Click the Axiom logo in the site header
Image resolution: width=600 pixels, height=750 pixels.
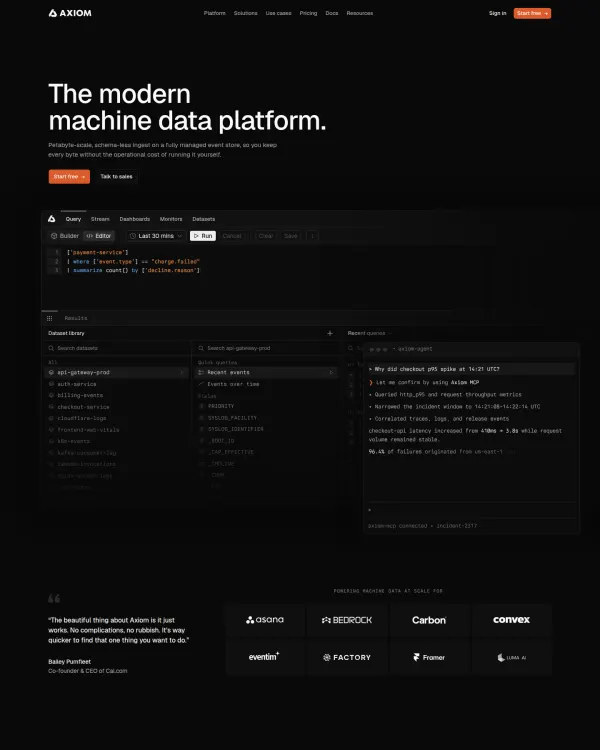(70, 13)
